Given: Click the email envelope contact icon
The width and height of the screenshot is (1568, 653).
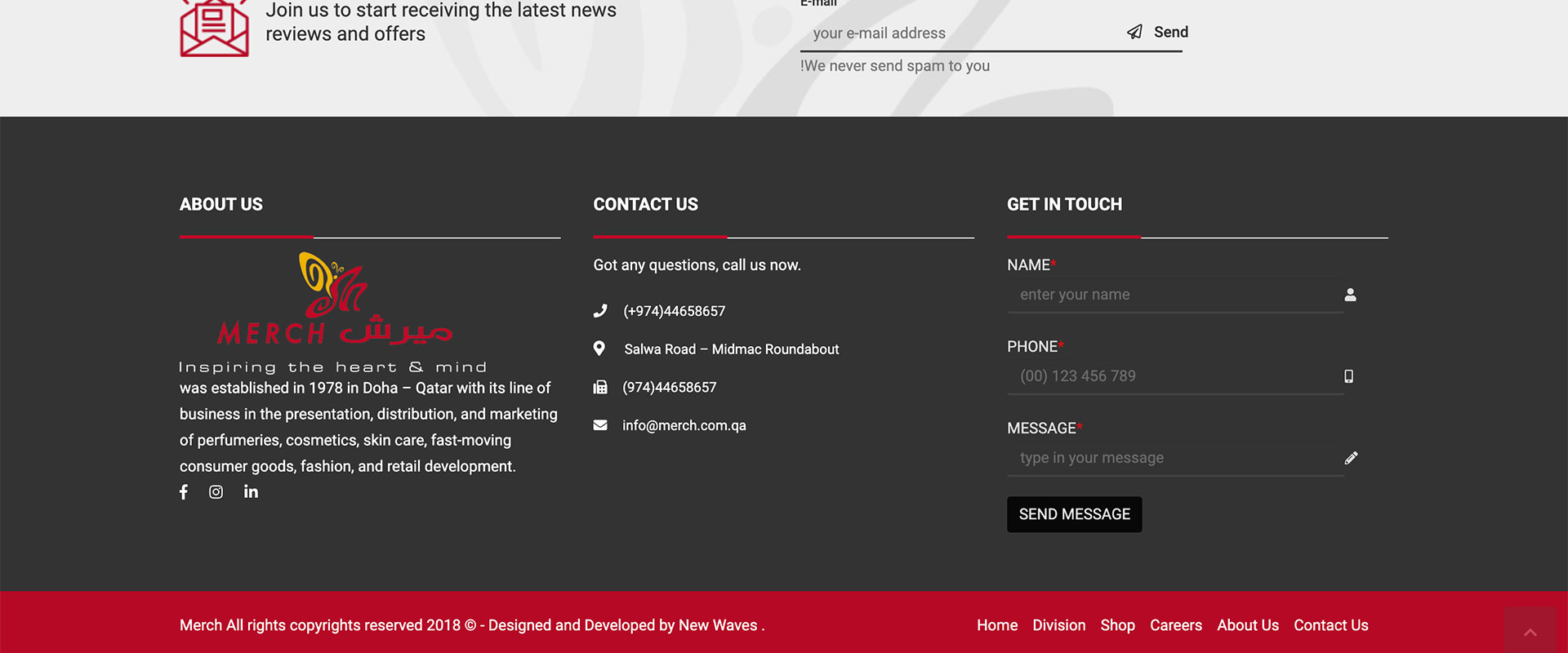Looking at the screenshot, I should point(600,425).
